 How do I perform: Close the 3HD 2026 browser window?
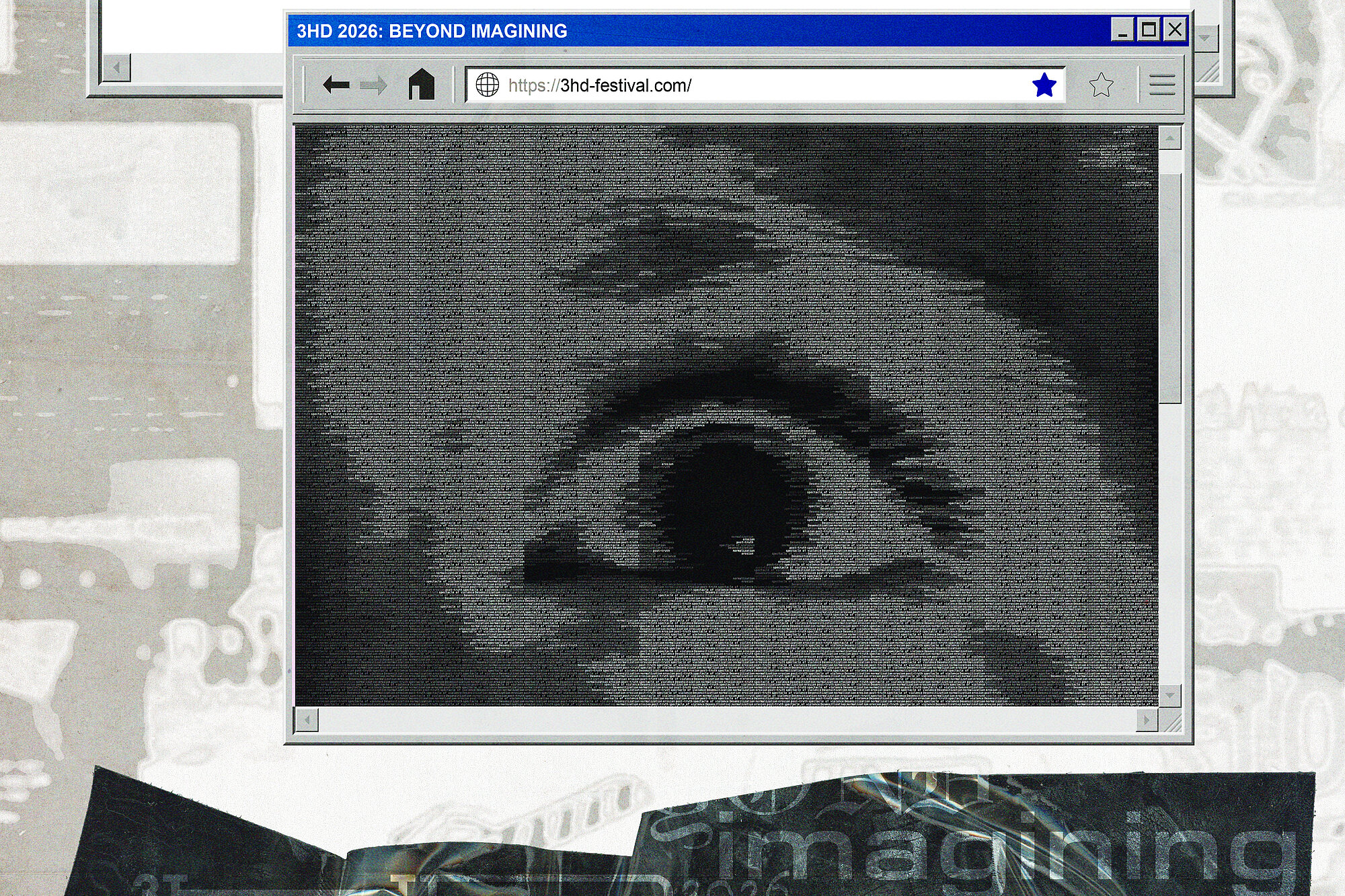(1175, 30)
